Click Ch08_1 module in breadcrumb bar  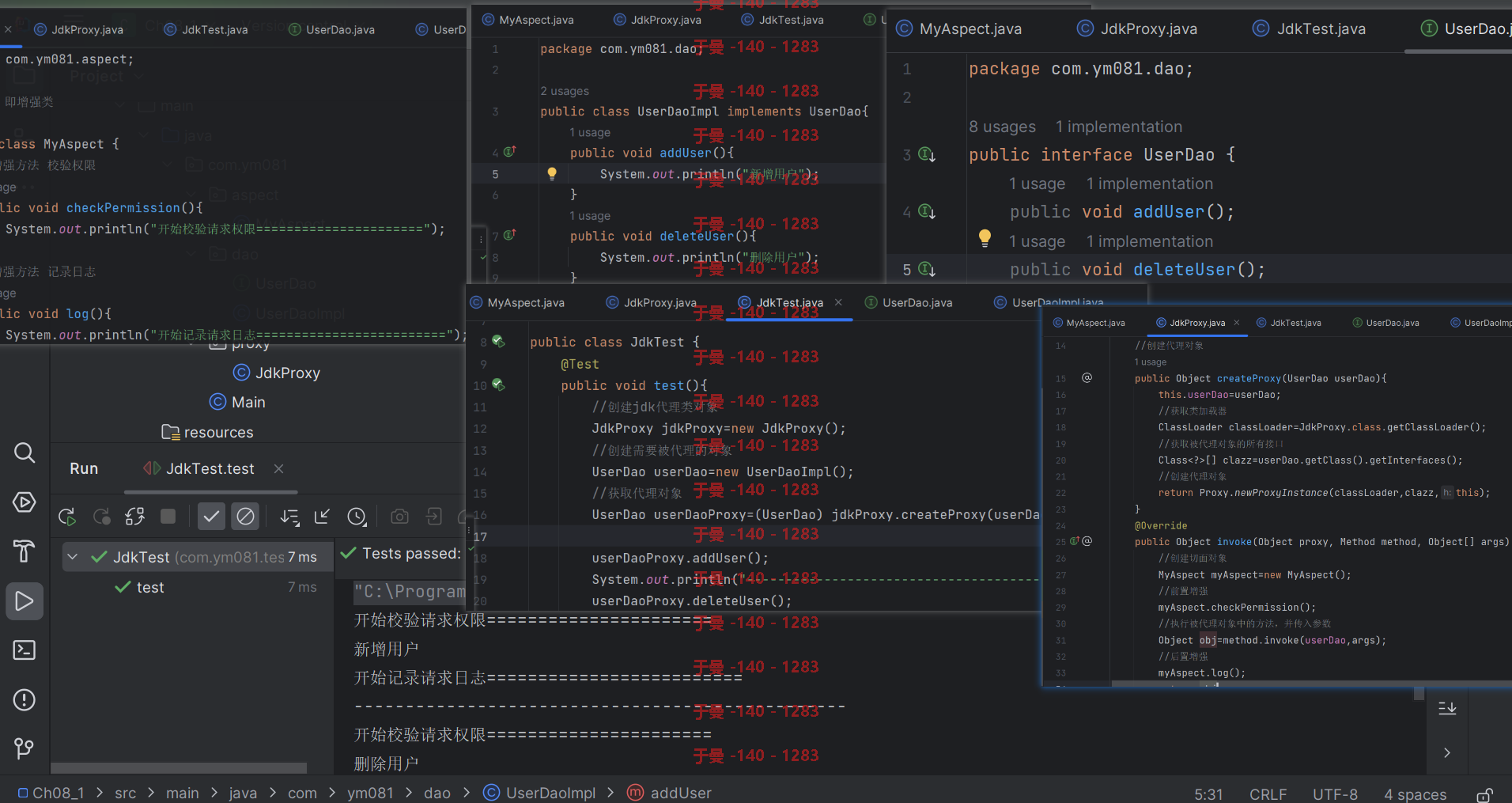click(51, 793)
